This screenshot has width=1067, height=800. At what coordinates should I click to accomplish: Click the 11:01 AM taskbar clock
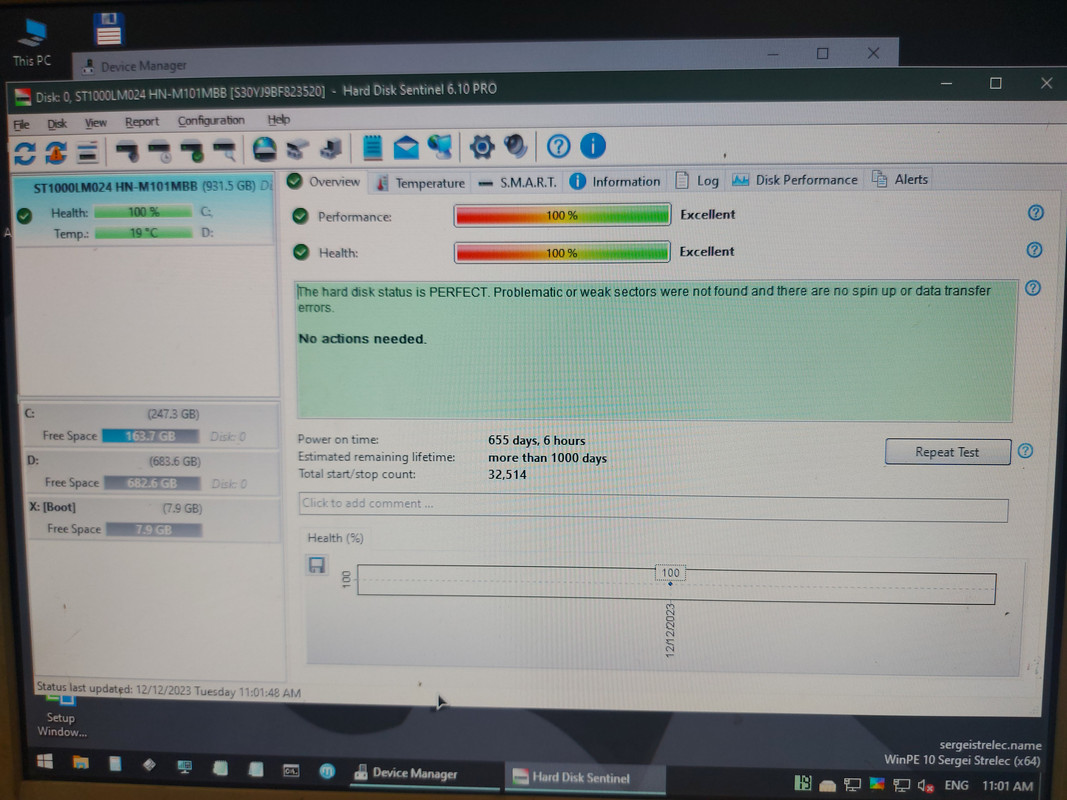(x=1007, y=786)
